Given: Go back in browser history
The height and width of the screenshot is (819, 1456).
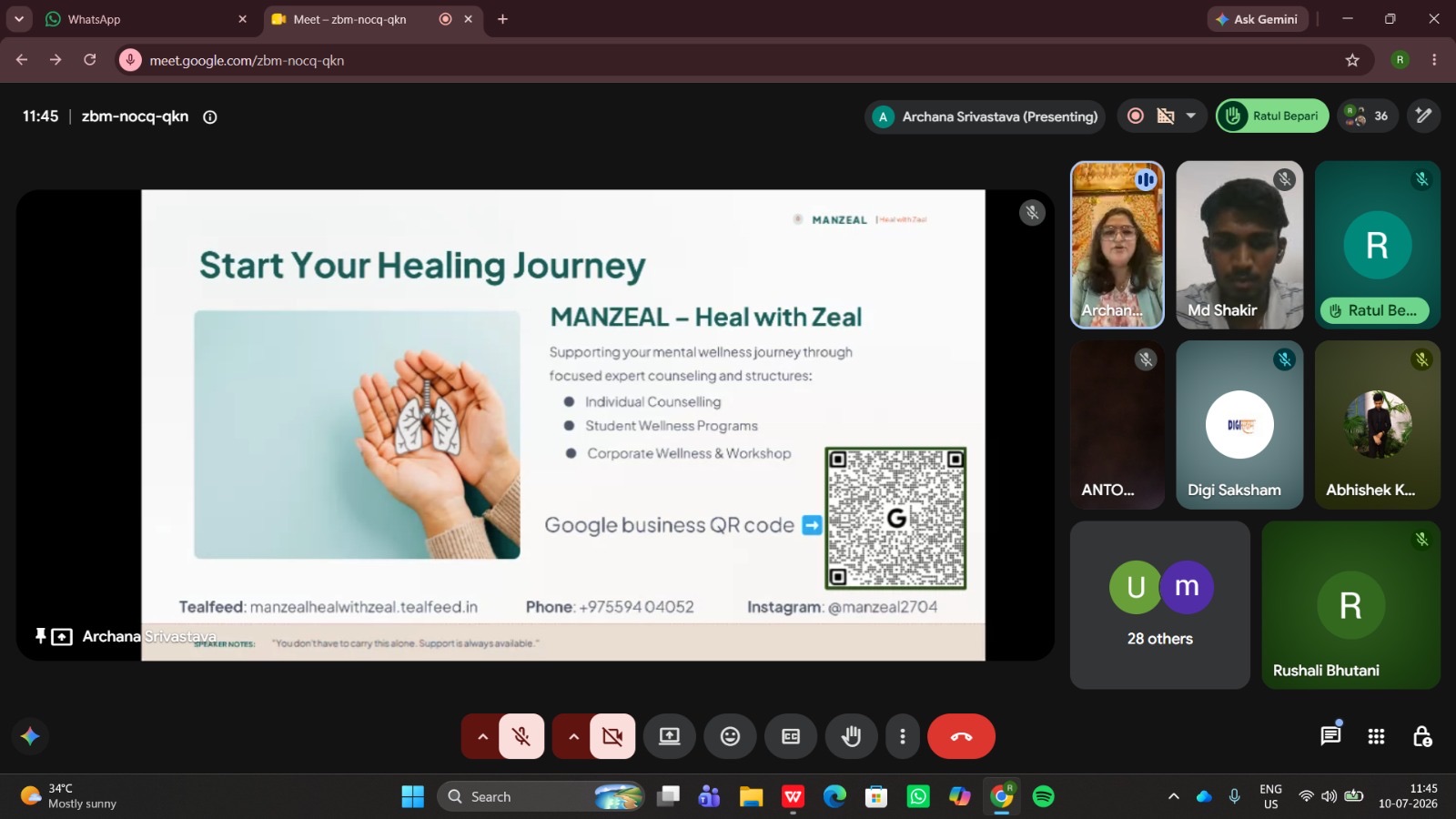Looking at the screenshot, I should tap(22, 60).
